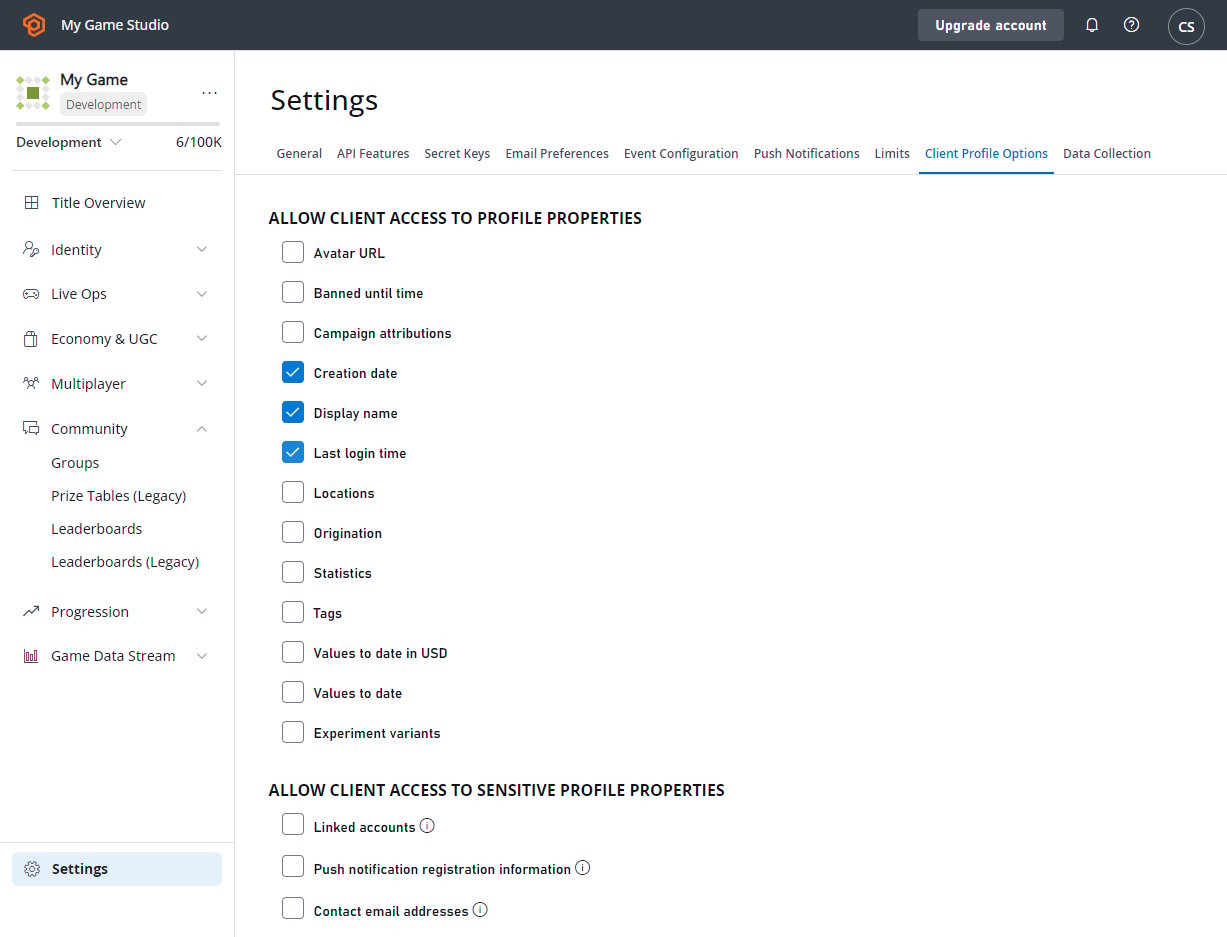
Task: Select the Client Profile Options tab
Action: coord(986,154)
